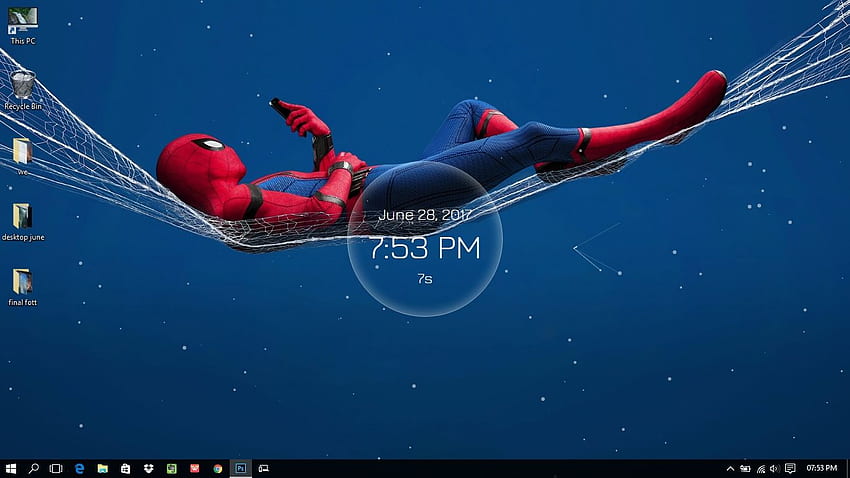Open the green app taskbar icon
Screen dimensions: 850x478
pos(171,469)
